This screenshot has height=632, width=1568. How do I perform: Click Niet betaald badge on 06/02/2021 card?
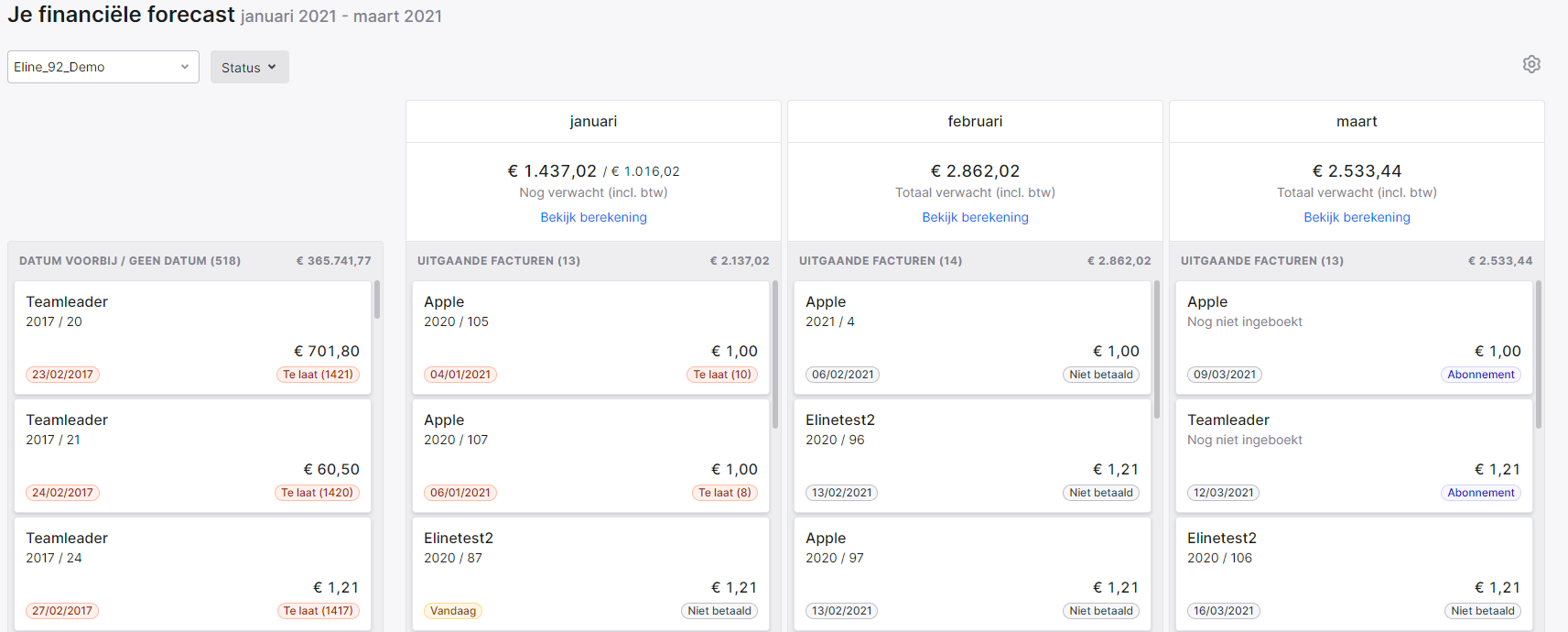tap(1101, 375)
